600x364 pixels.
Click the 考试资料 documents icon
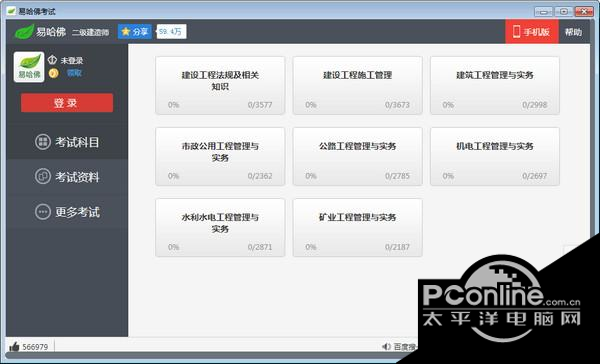tap(43, 176)
